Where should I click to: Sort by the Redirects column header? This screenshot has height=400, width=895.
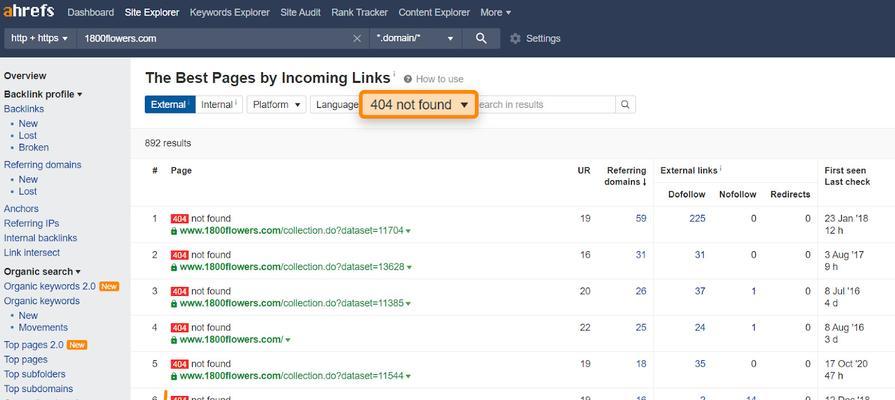click(790, 195)
